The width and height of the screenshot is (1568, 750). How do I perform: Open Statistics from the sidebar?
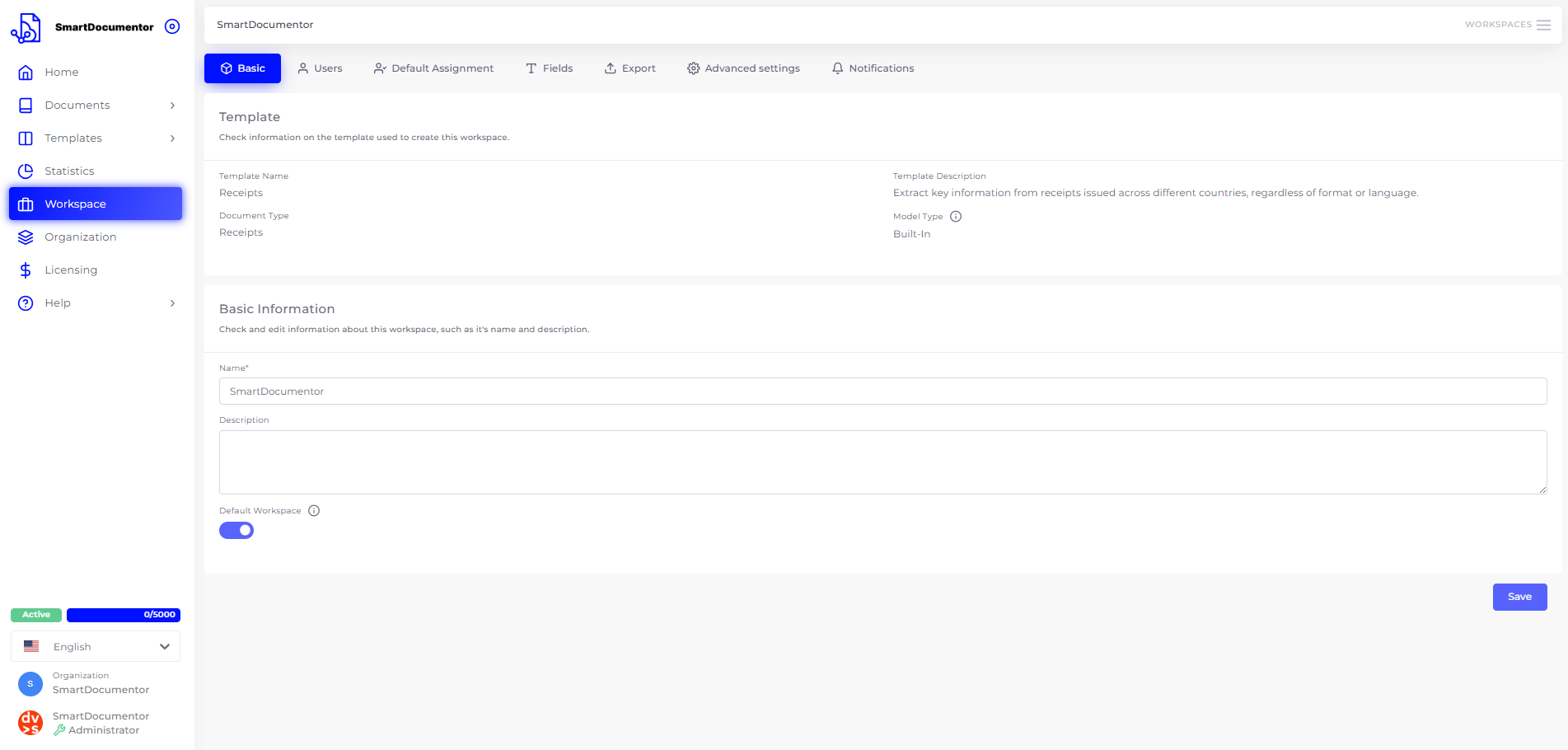pos(69,171)
